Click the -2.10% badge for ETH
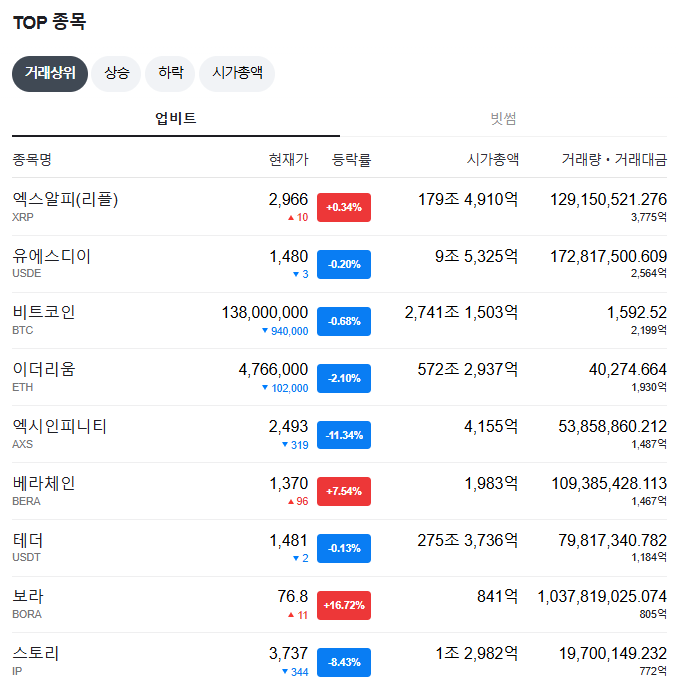The image size is (679, 686). point(344,378)
